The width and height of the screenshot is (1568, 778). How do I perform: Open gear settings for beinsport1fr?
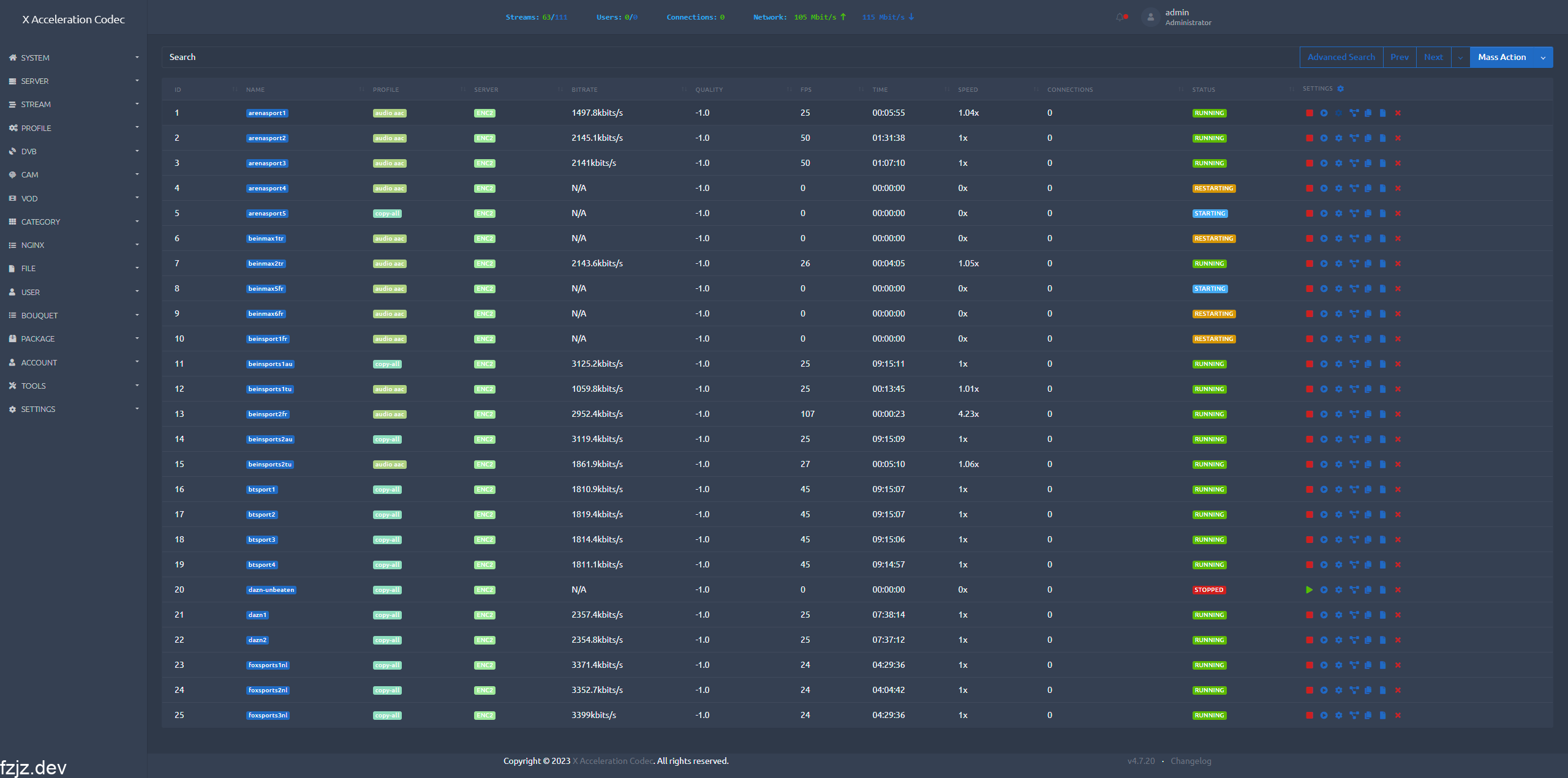coord(1338,339)
